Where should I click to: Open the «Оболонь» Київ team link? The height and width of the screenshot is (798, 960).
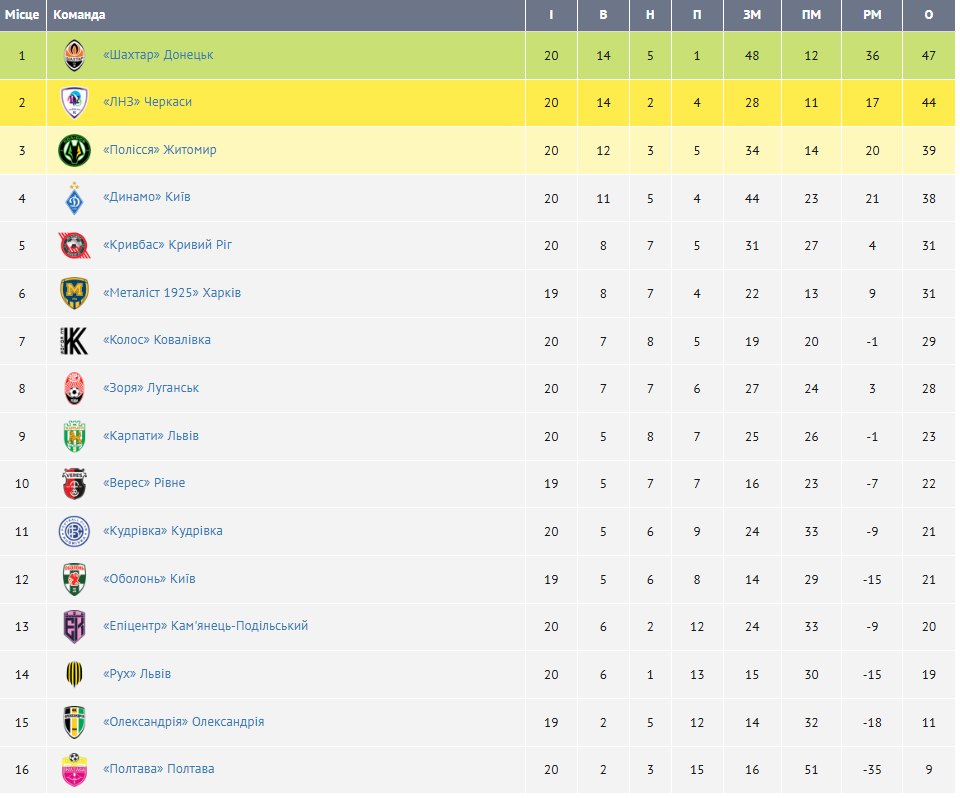click(149, 579)
